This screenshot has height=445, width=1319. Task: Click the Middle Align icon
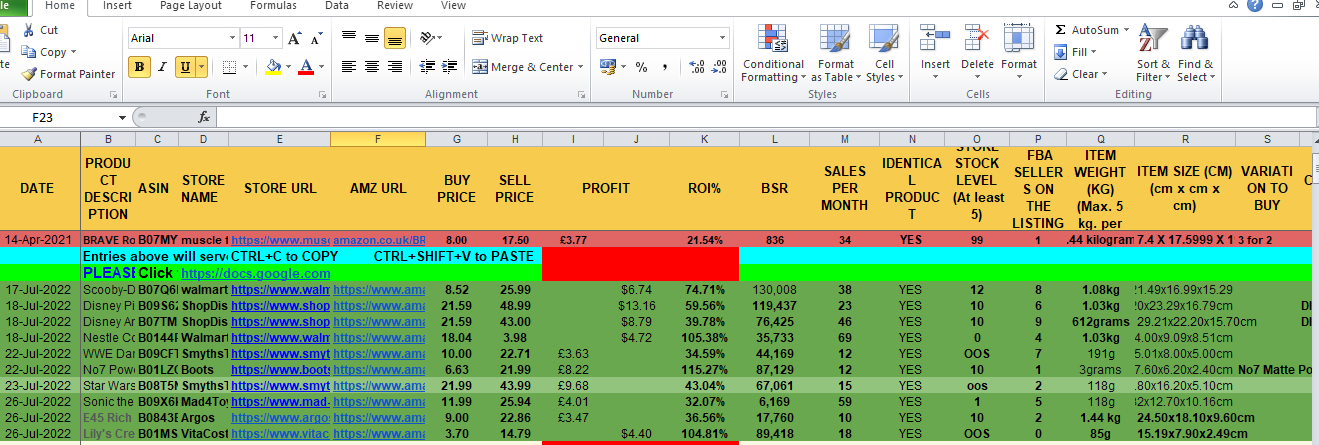(x=372, y=38)
